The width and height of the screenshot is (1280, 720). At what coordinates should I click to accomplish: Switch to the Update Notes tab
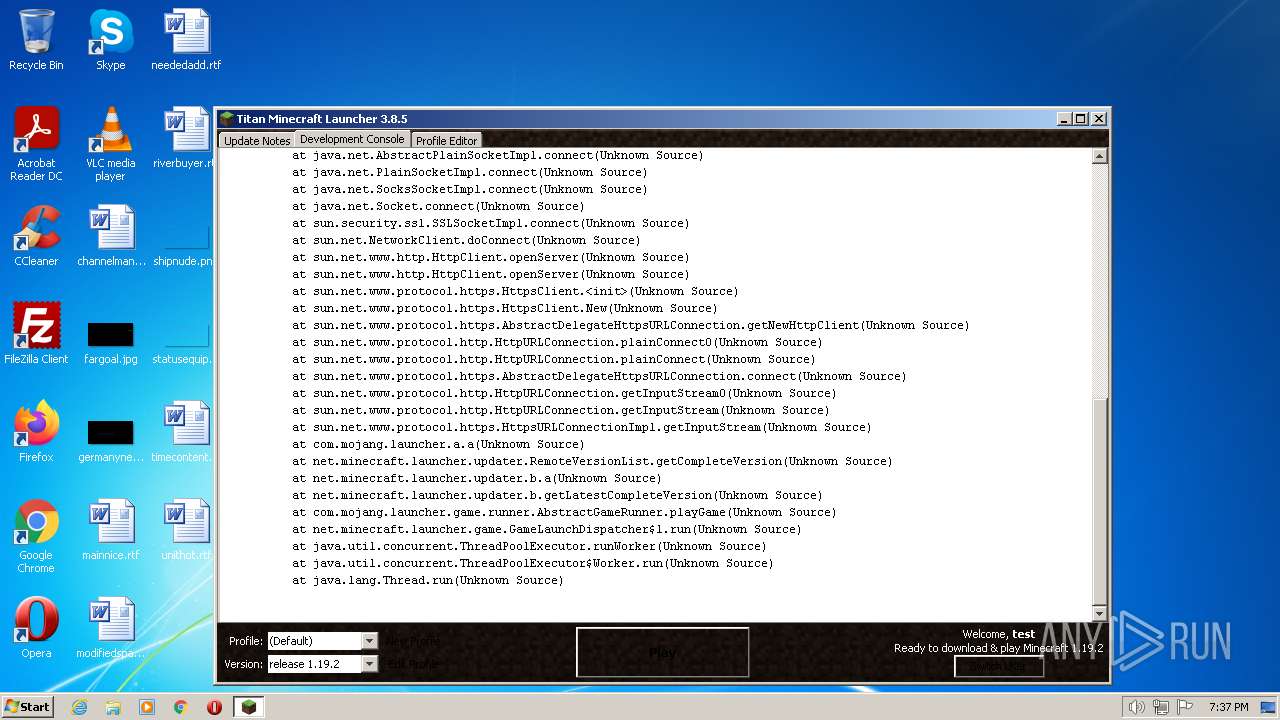tap(257, 141)
